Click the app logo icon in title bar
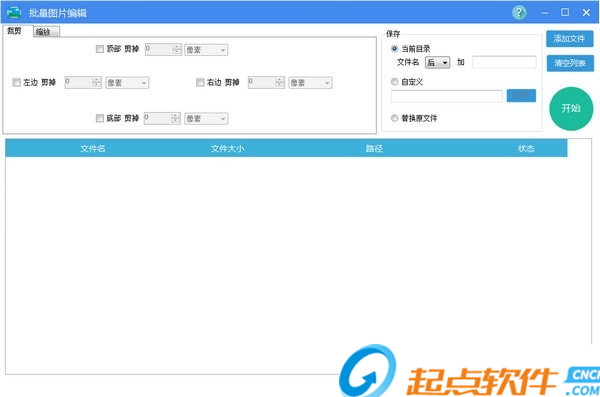This screenshot has height=397, width=600. coord(14,13)
